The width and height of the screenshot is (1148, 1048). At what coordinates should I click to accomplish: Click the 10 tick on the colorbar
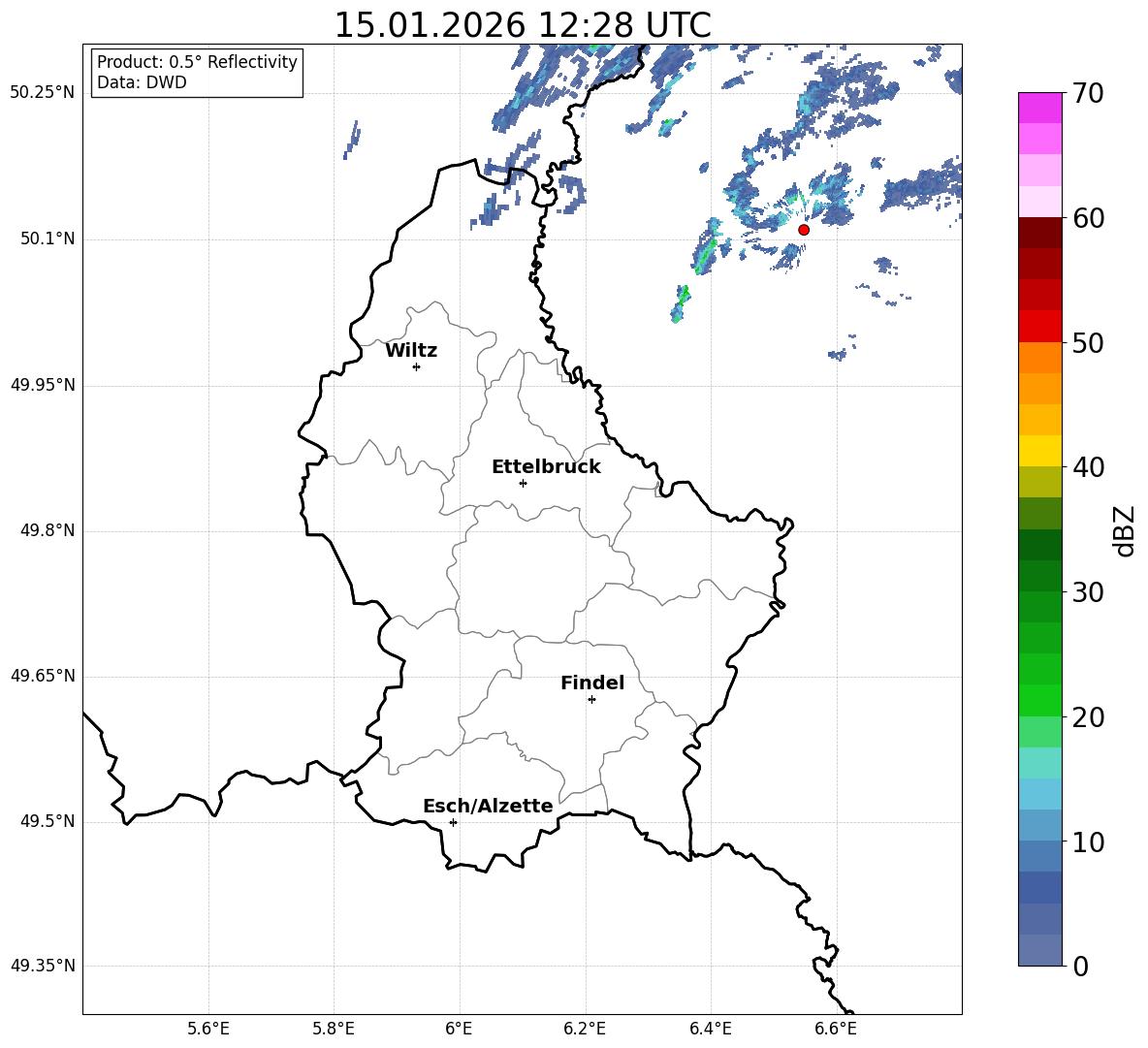coord(1087,842)
